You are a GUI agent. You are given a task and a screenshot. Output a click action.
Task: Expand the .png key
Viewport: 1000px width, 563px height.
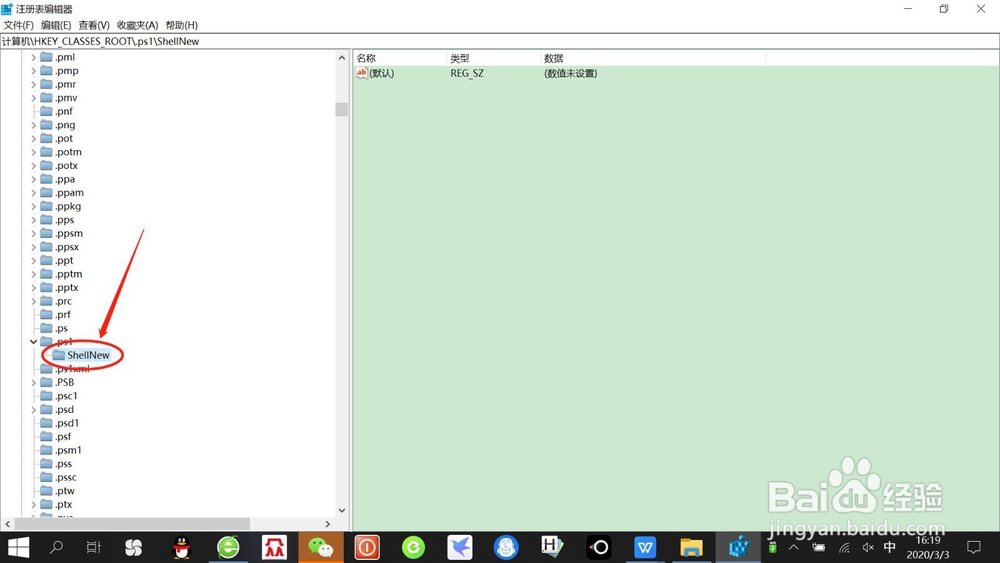[x=34, y=125]
